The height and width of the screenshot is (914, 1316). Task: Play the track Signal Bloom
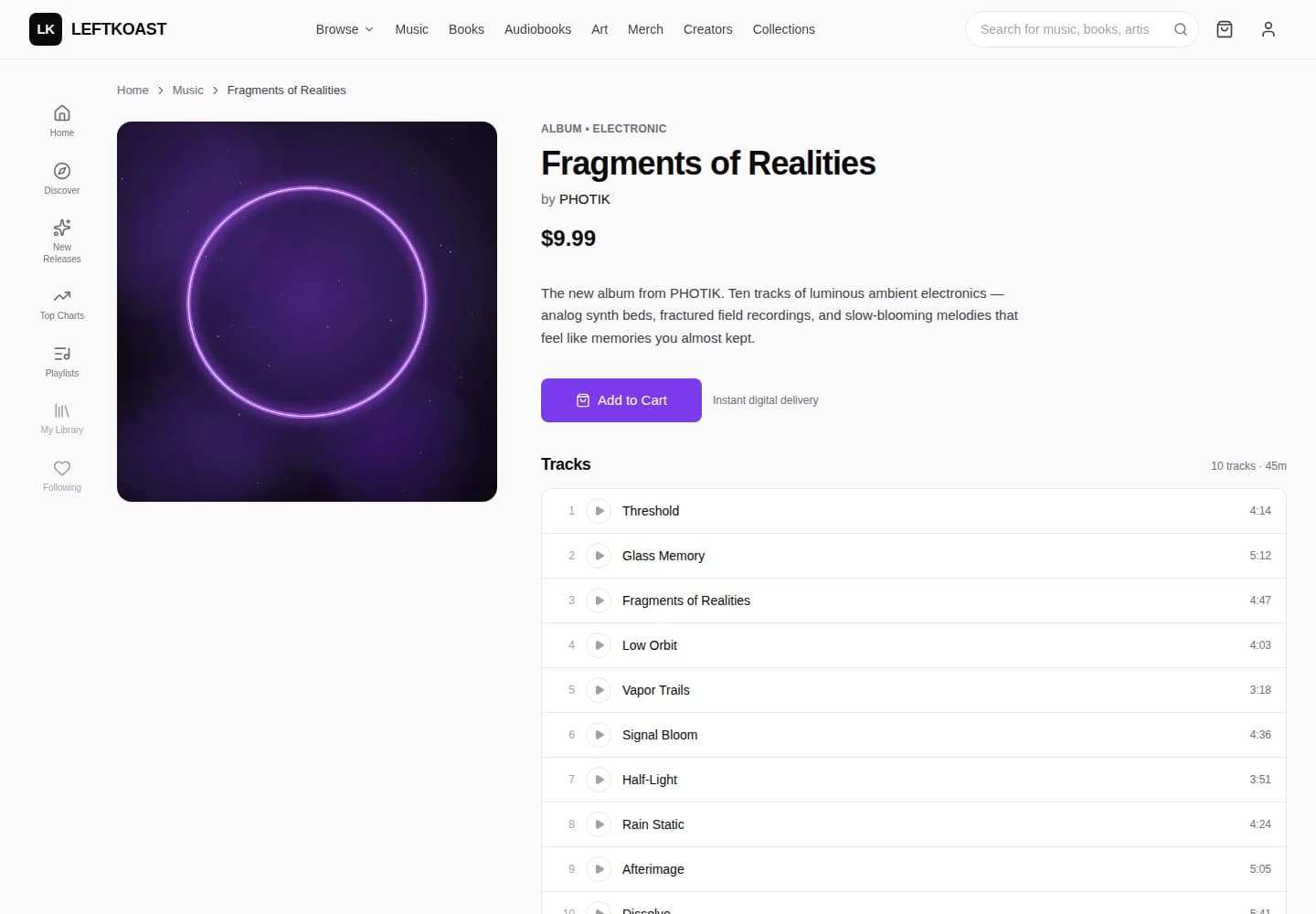pos(599,735)
